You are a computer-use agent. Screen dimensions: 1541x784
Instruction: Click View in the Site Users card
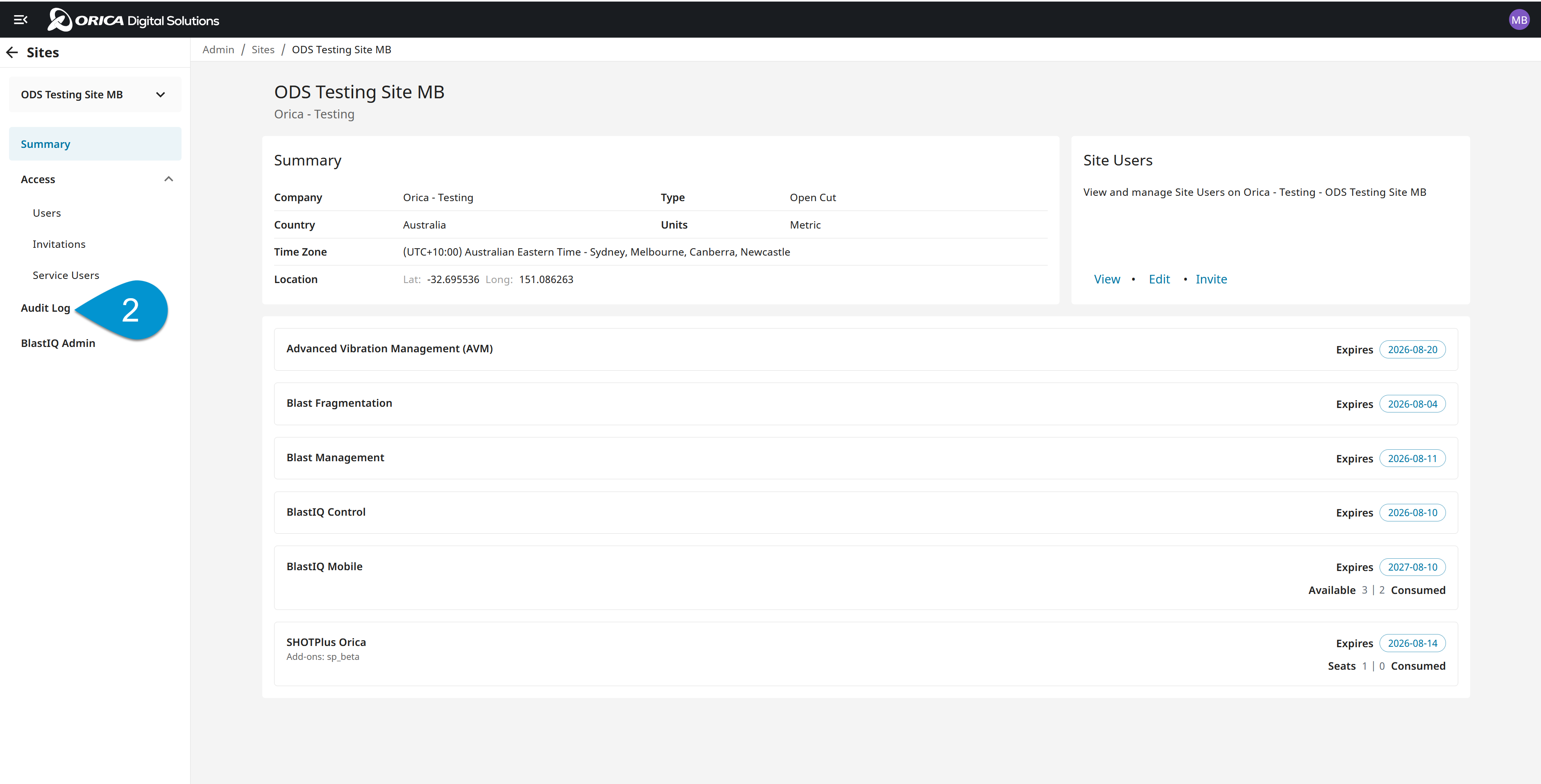[1107, 279]
